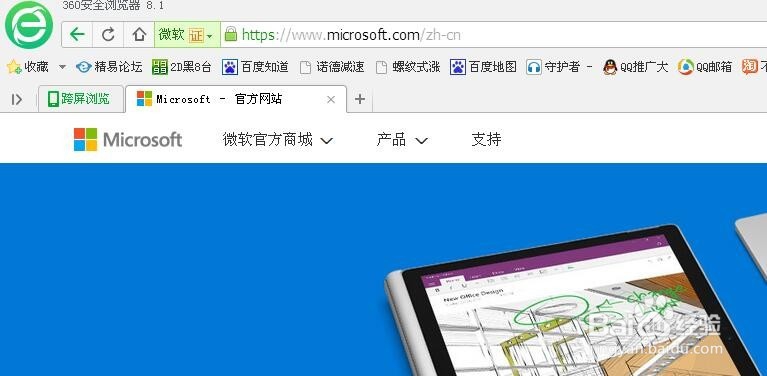Screen dimensions: 767x376
Task: Open the 螺纹式涨 bookmark
Action: (x=408, y=67)
